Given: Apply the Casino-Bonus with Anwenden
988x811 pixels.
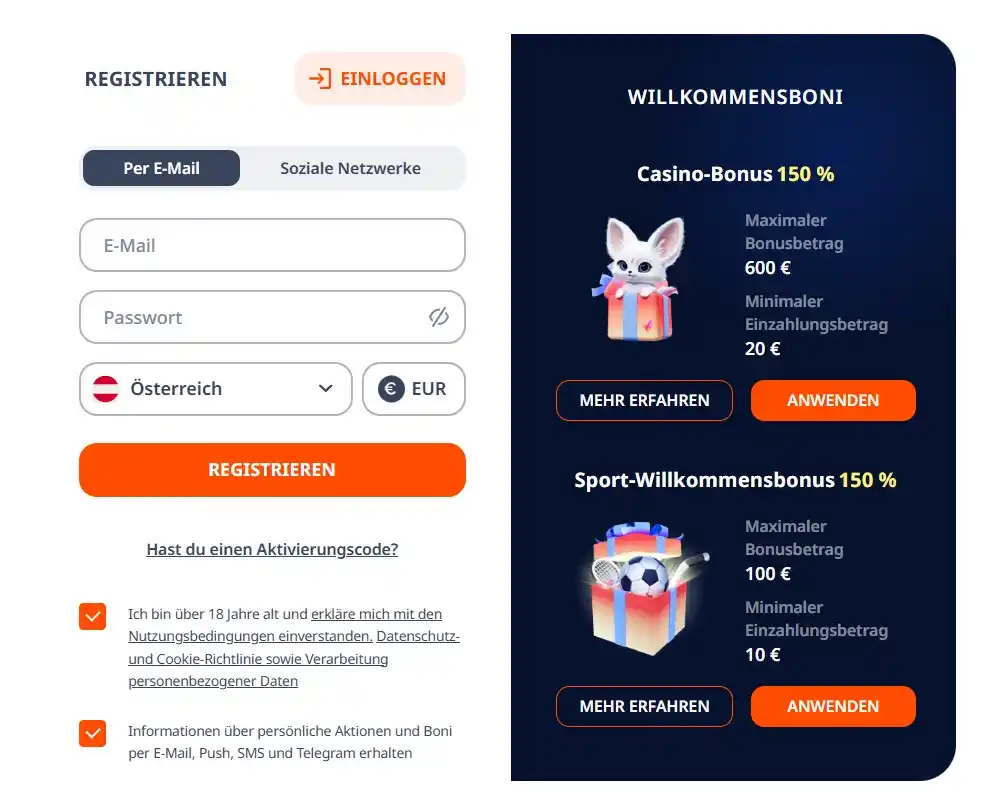Looking at the screenshot, I should pos(833,400).
